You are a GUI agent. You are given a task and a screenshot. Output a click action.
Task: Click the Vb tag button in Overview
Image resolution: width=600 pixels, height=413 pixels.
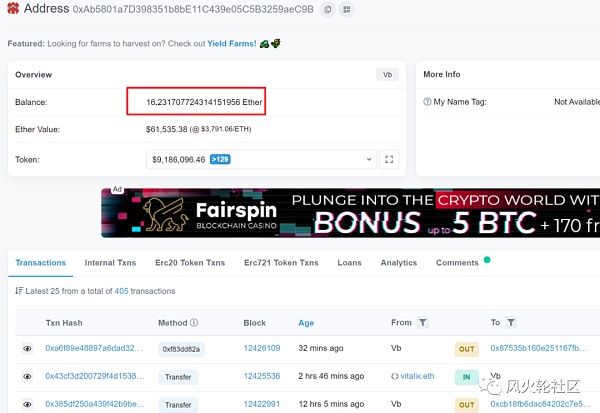(386, 75)
